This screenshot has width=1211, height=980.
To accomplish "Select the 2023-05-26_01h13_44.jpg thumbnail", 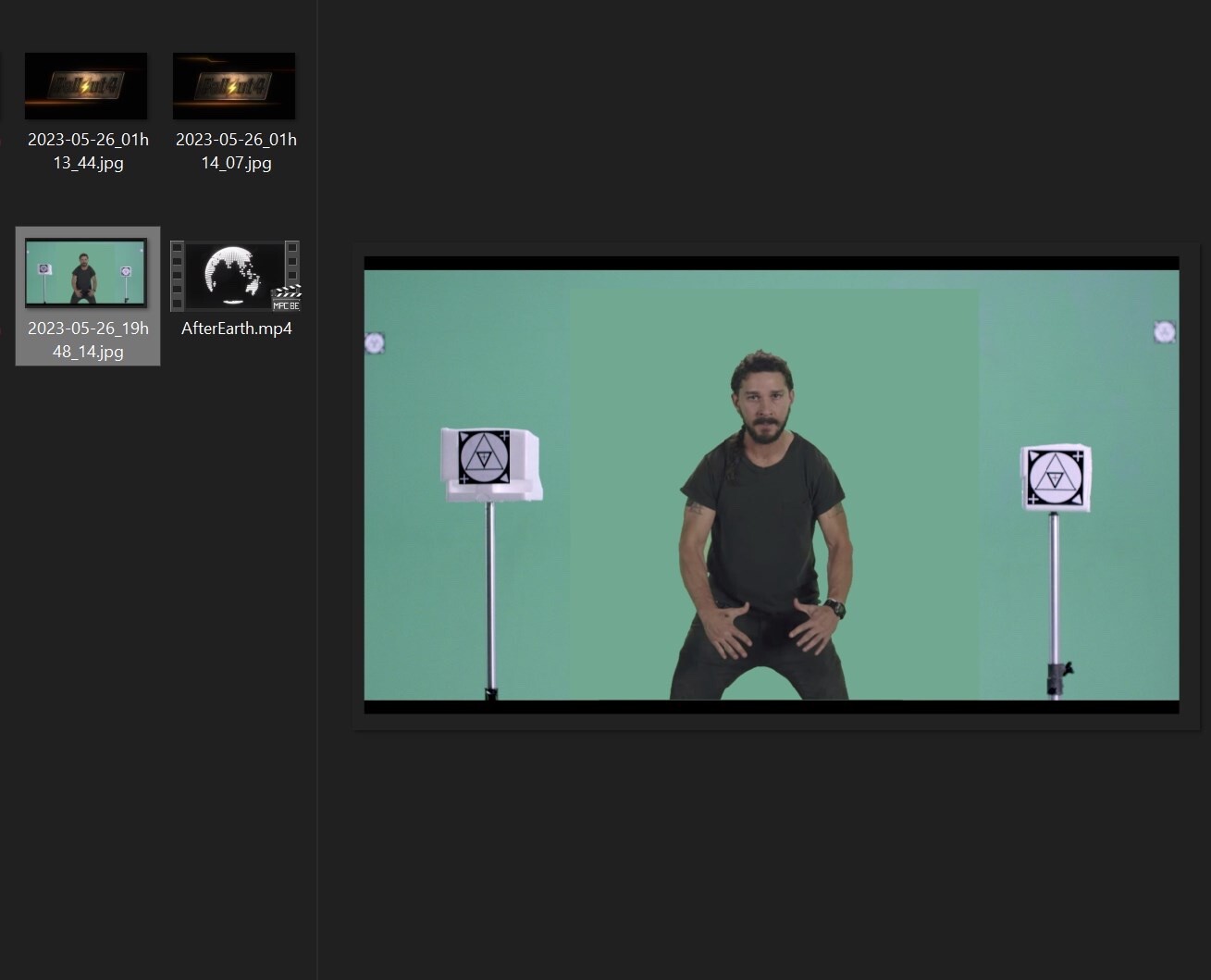I will pos(86,86).
